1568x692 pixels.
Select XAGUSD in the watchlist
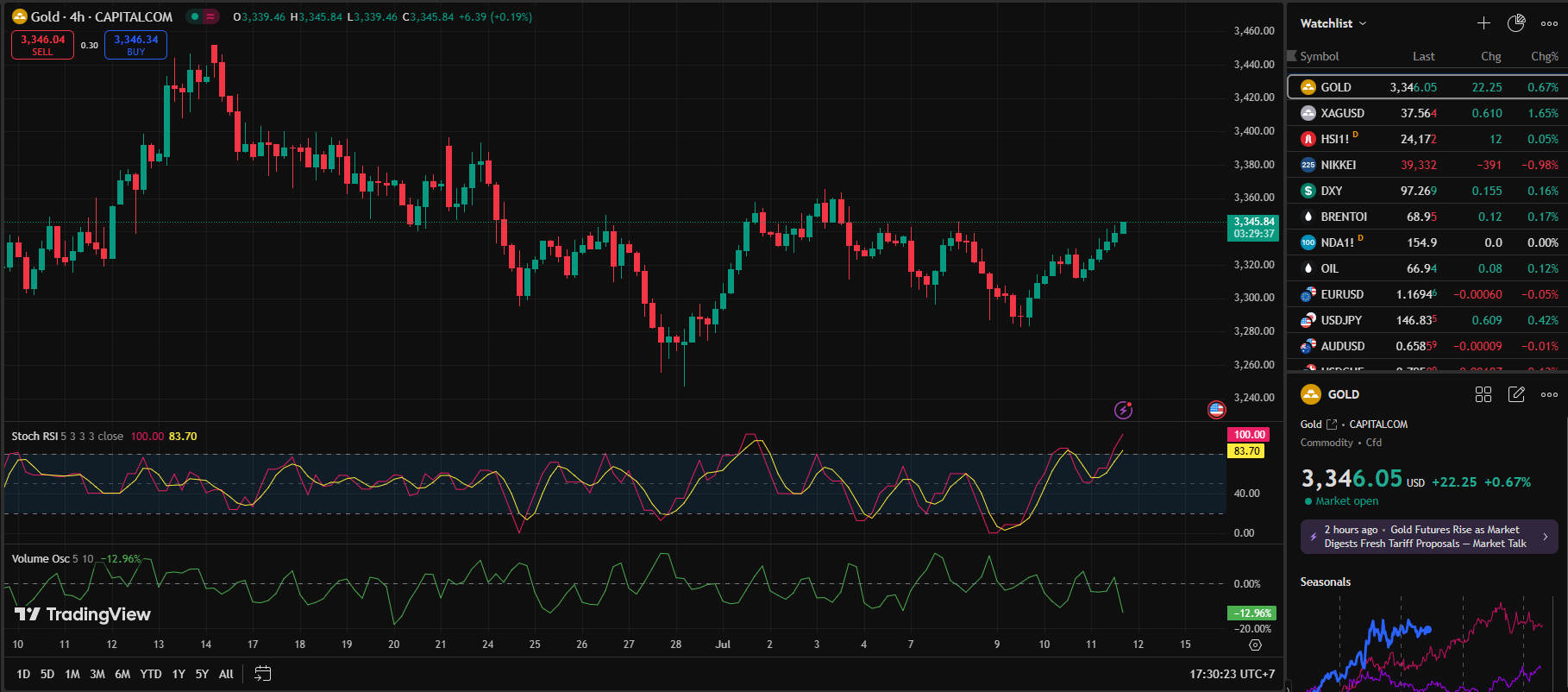tap(1342, 113)
